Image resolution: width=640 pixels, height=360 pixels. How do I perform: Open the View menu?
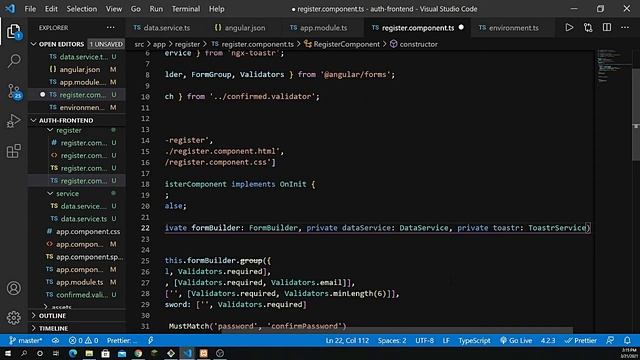click(113, 9)
